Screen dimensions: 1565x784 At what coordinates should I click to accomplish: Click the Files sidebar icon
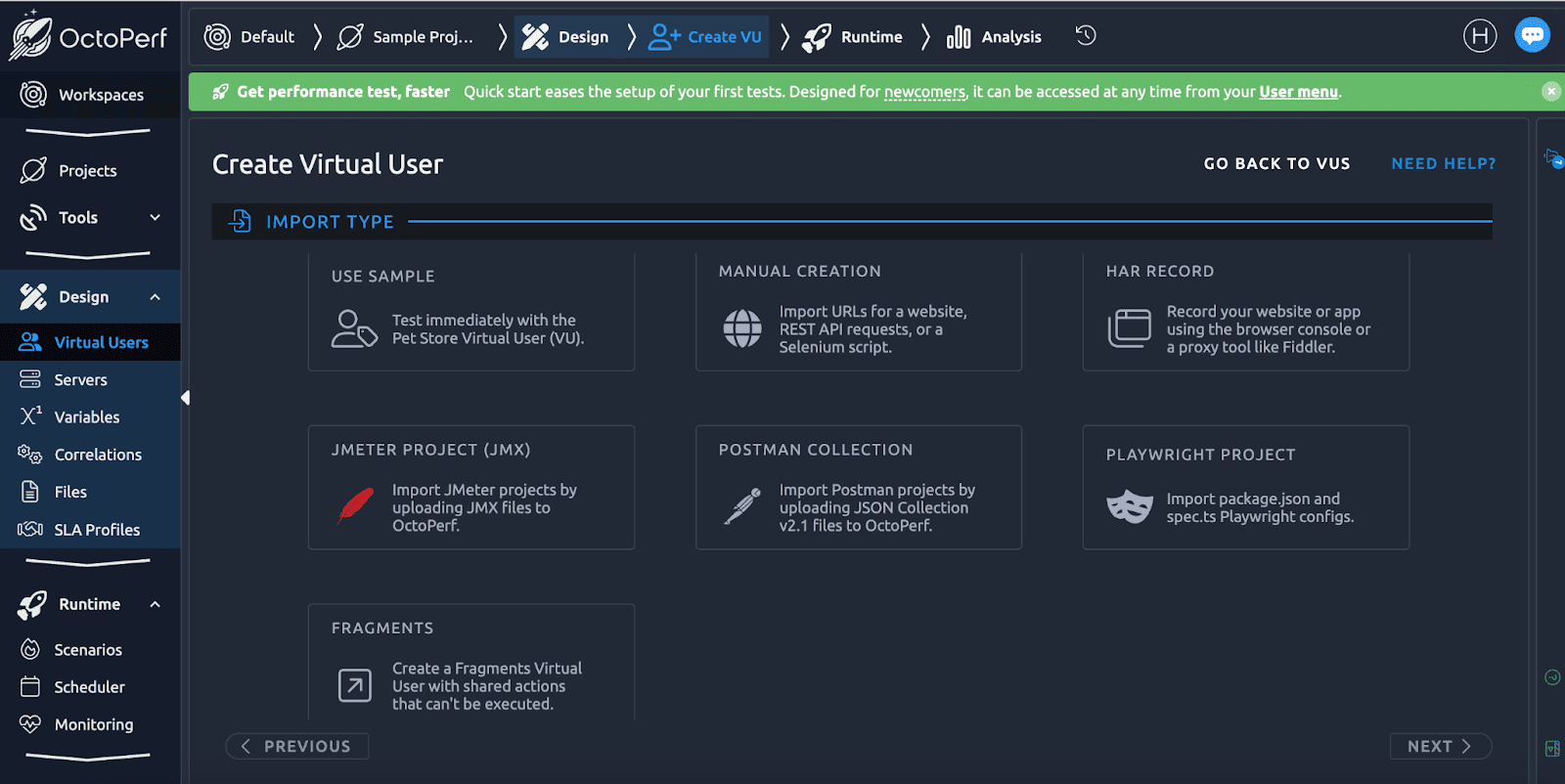click(x=30, y=492)
